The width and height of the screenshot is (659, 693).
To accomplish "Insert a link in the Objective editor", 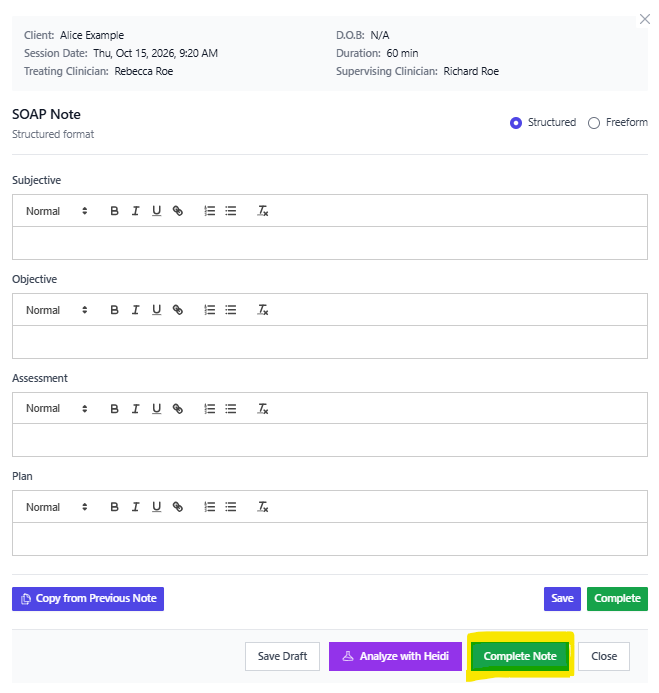I will 178,310.
